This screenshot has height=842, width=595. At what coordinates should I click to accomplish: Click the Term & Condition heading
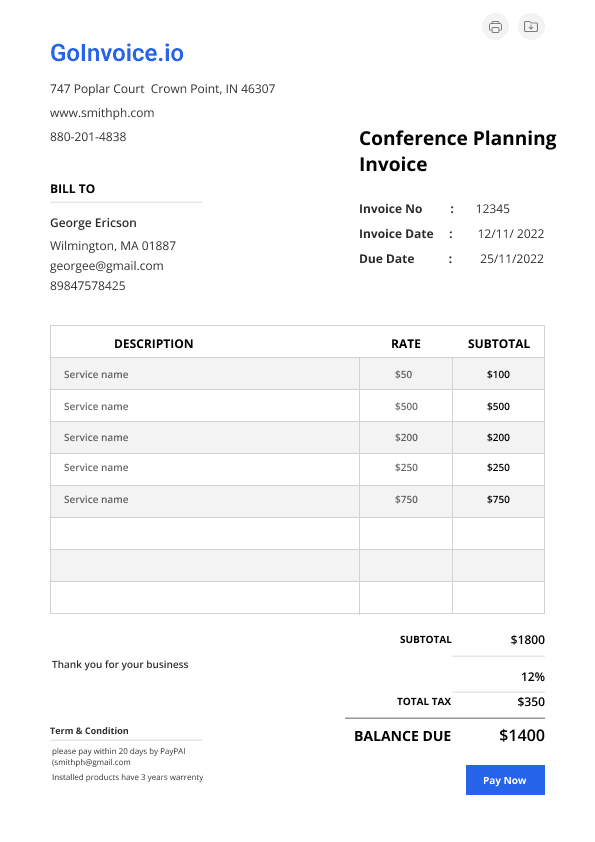pos(89,731)
